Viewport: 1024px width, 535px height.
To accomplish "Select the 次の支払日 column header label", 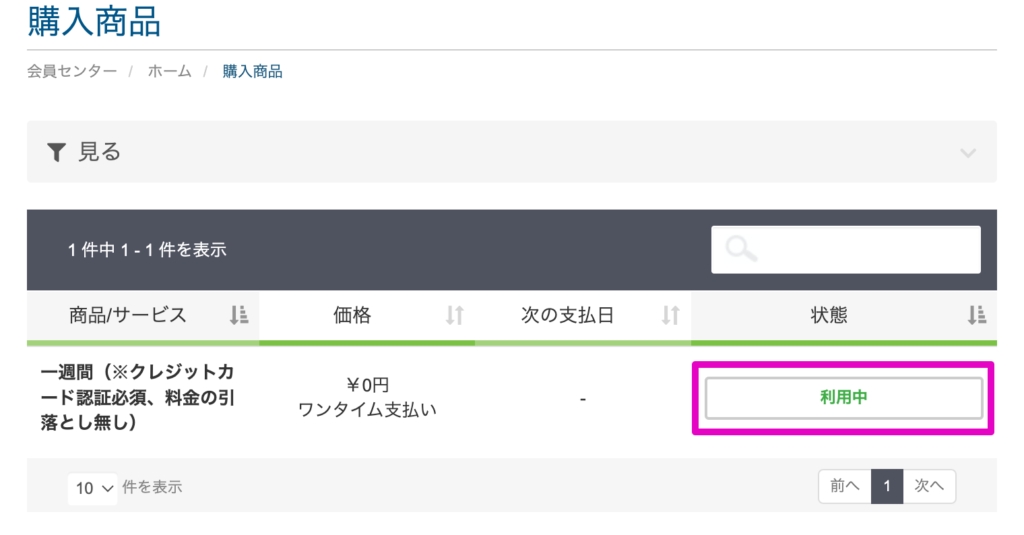I will pyautogui.click(x=568, y=316).
